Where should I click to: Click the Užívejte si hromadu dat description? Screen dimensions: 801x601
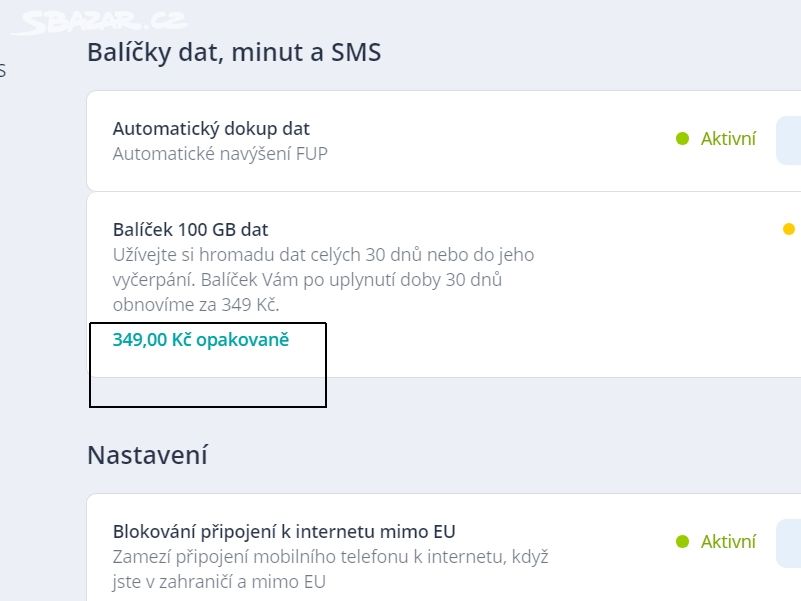coord(323,280)
